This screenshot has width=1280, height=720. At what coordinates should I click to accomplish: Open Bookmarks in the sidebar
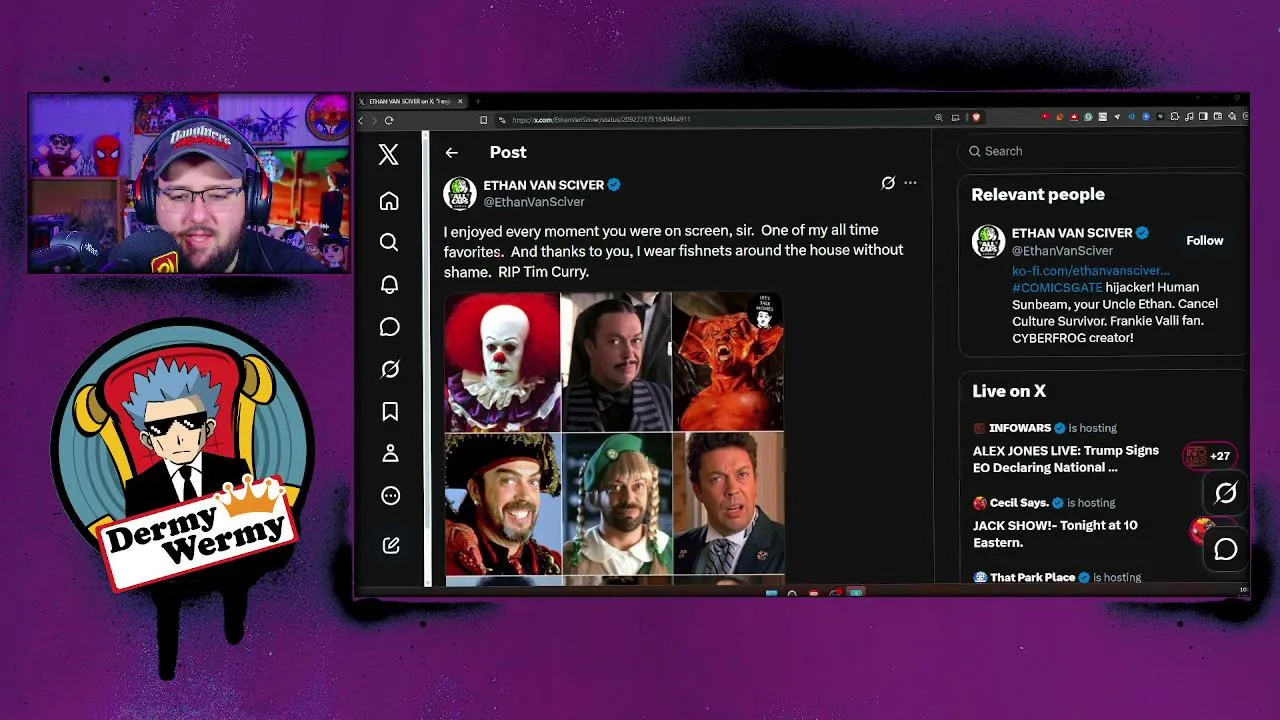click(389, 411)
